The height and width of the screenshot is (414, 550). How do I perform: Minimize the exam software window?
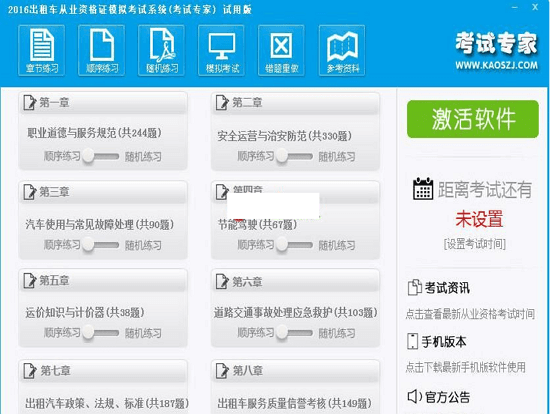point(514,7)
